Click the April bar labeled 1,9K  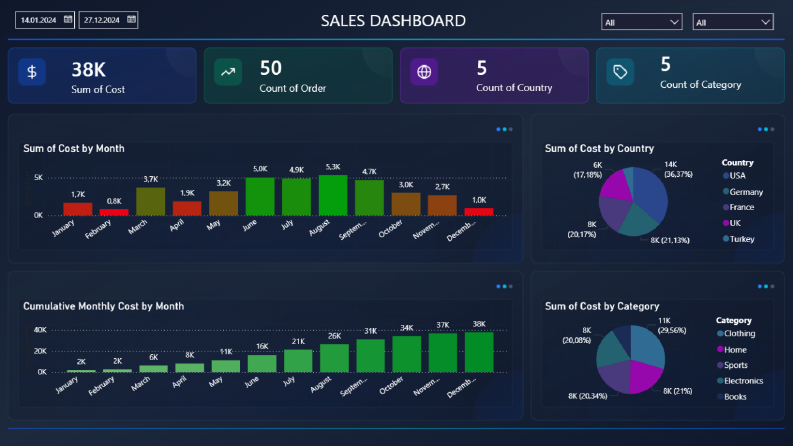pyautogui.click(x=187, y=208)
